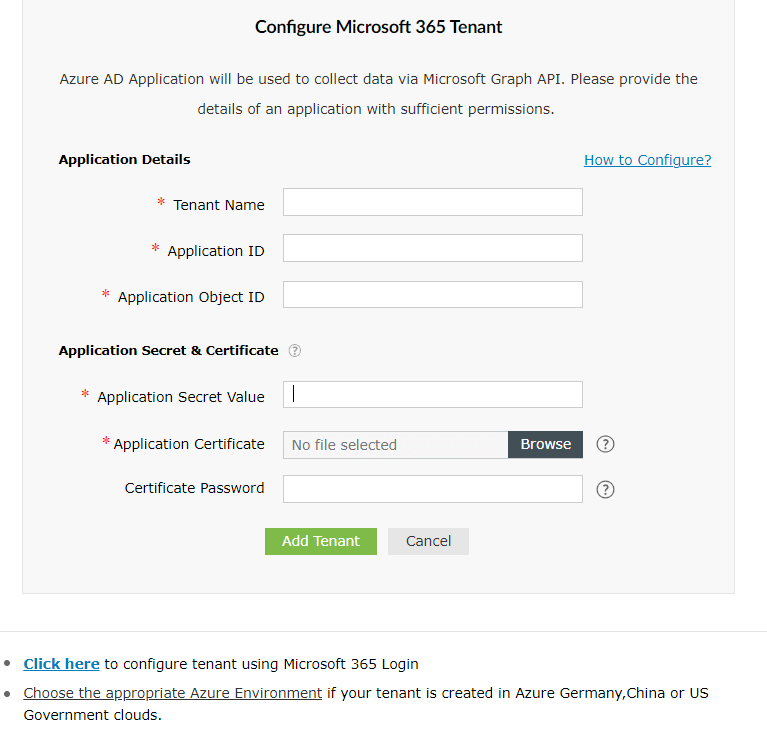This screenshot has height=737, width=767.
Task: Follow the Click here Microsoft 365 Login link
Action: pos(61,664)
